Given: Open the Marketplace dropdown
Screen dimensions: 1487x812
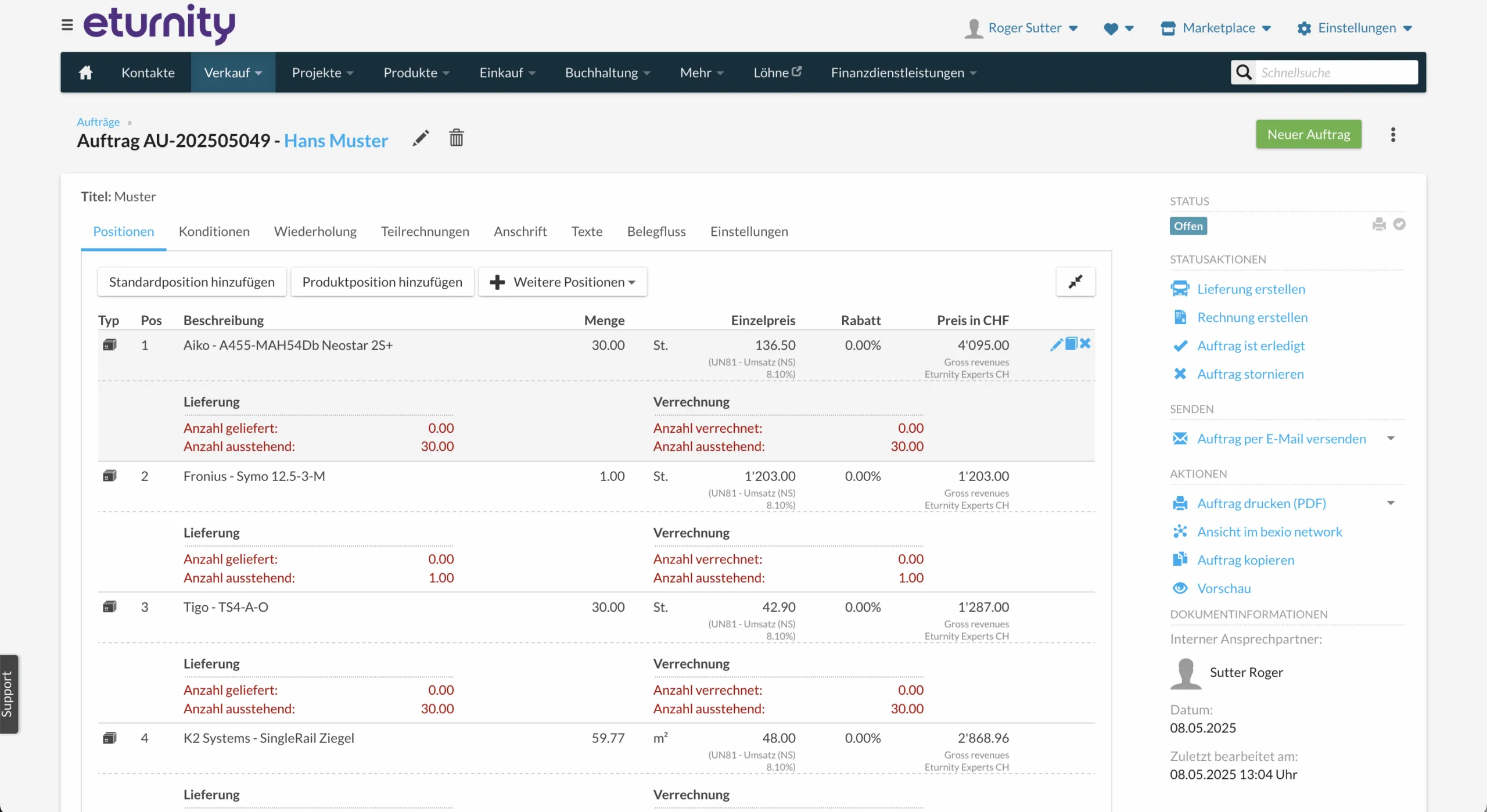Looking at the screenshot, I should point(1216,28).
